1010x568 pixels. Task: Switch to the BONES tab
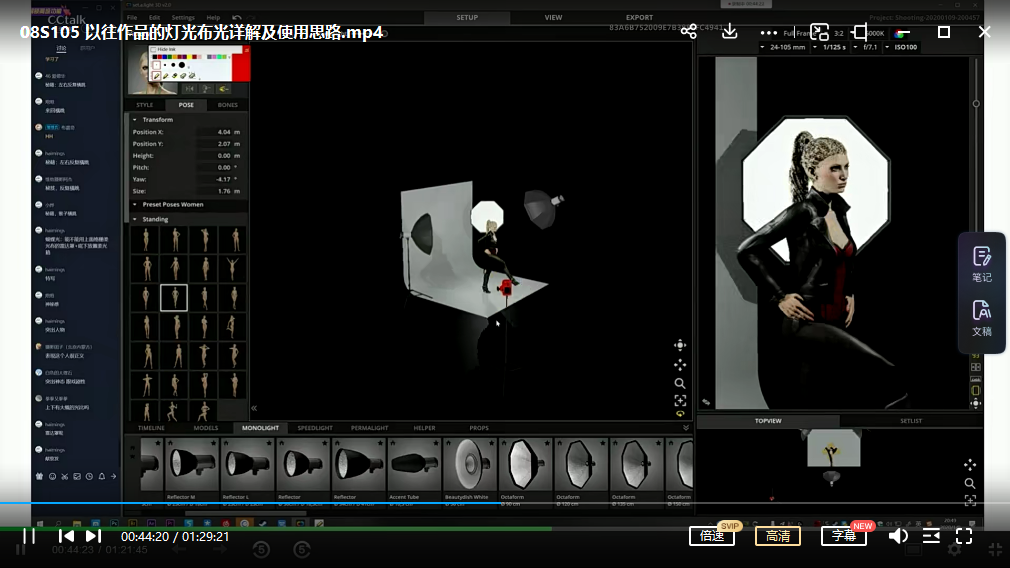(227, 105)
